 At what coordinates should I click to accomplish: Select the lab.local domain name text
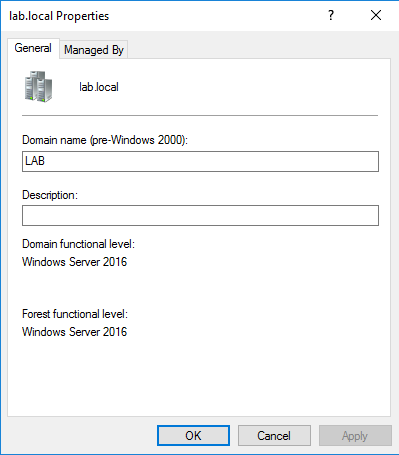click(x=99, y=87)
